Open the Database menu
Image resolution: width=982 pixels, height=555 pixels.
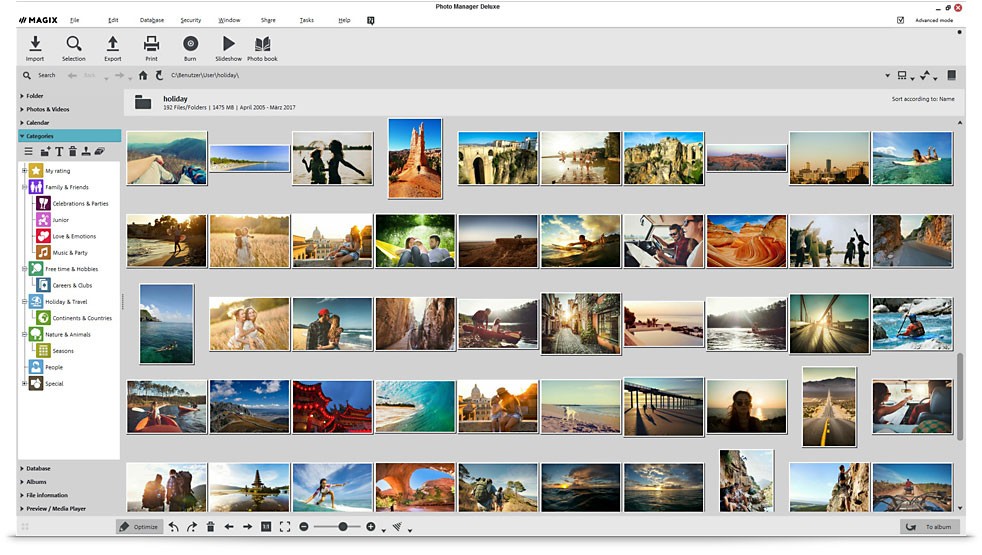point(152,20)
